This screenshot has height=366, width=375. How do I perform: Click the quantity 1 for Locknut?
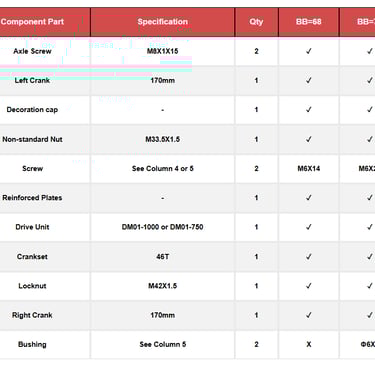[x=256, y=286]
